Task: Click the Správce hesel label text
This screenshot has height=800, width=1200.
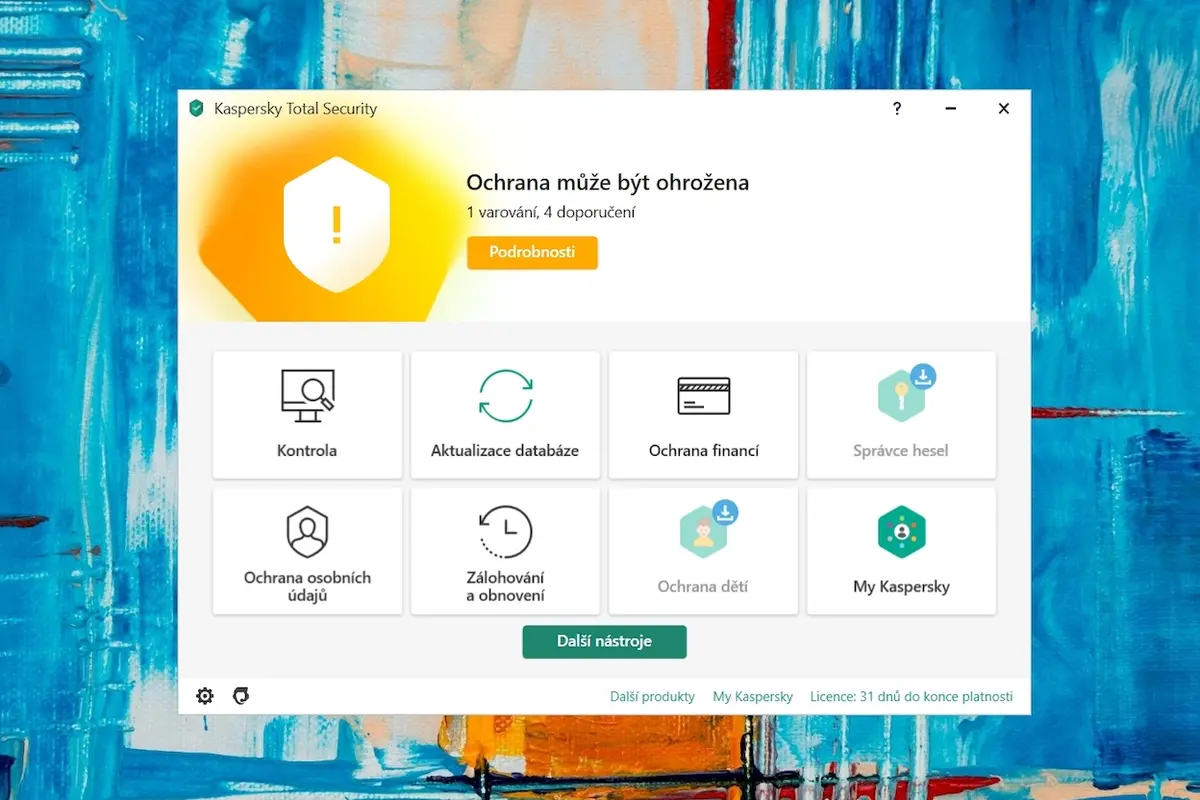Action: click(901, 451)
